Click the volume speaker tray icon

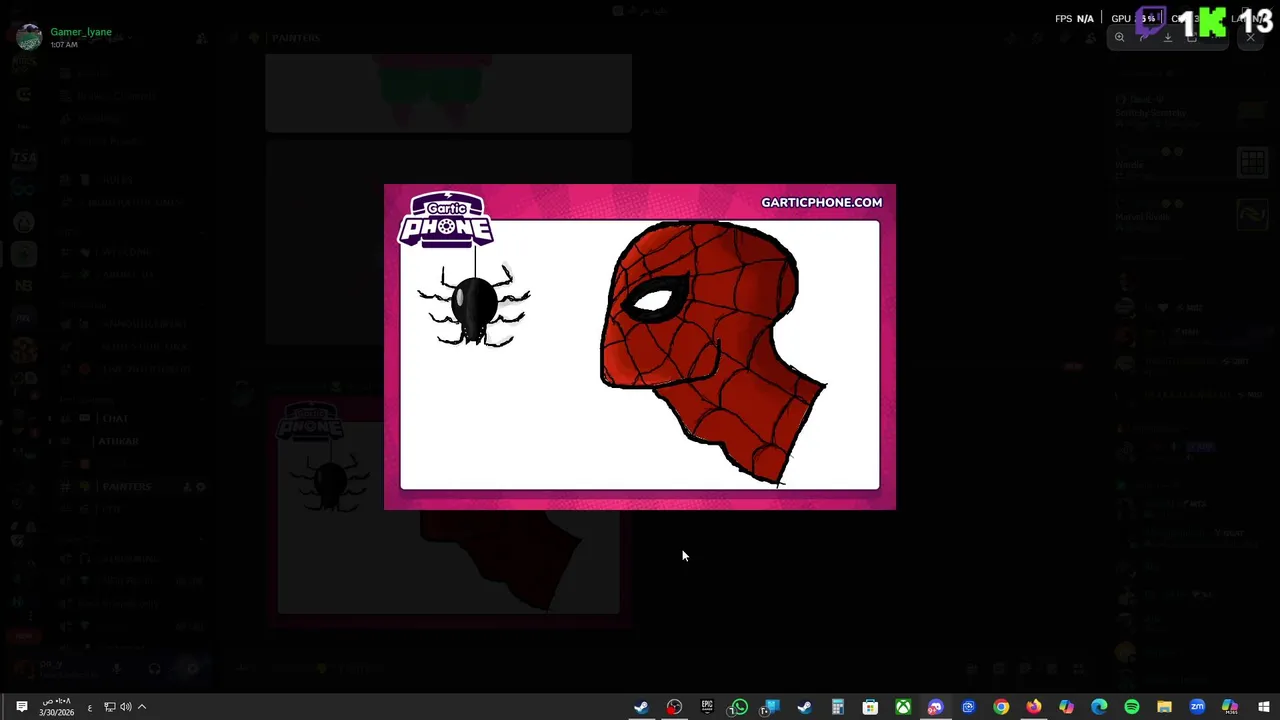pos(125,707)
